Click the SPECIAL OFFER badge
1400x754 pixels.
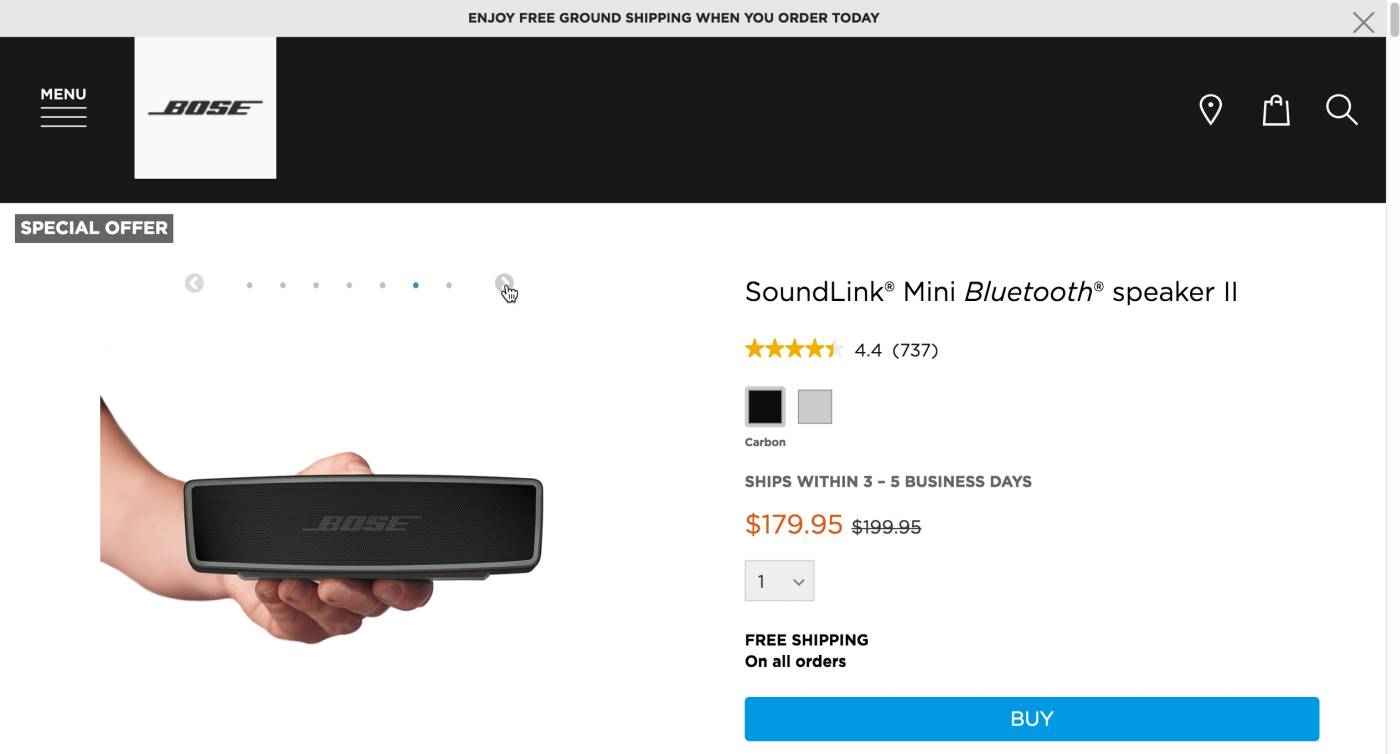(94, 228)
